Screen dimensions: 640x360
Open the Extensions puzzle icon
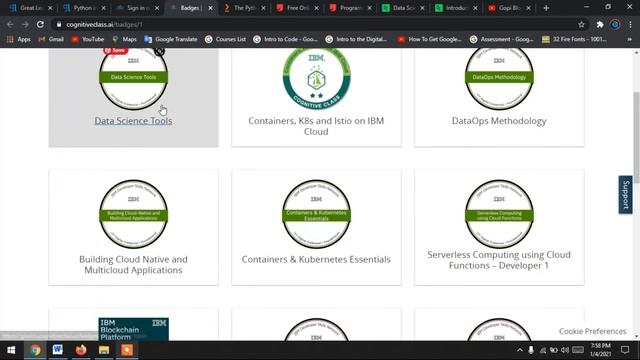point(600,24)
